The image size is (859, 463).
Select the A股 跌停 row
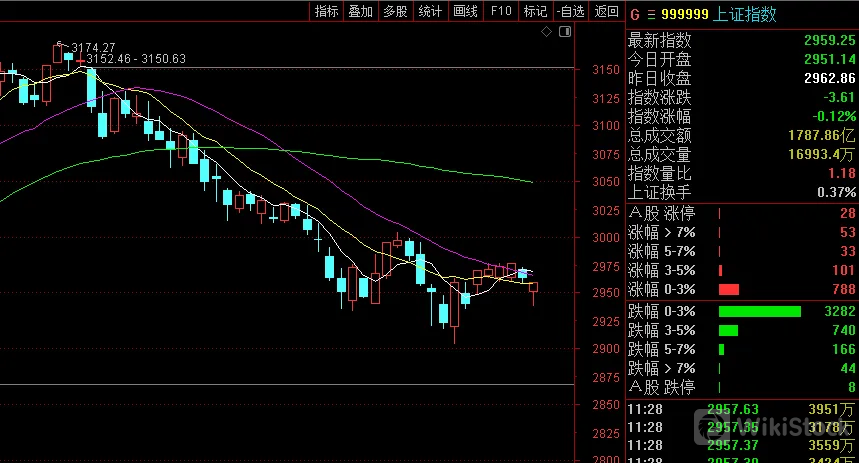click(x=740, y=387)
